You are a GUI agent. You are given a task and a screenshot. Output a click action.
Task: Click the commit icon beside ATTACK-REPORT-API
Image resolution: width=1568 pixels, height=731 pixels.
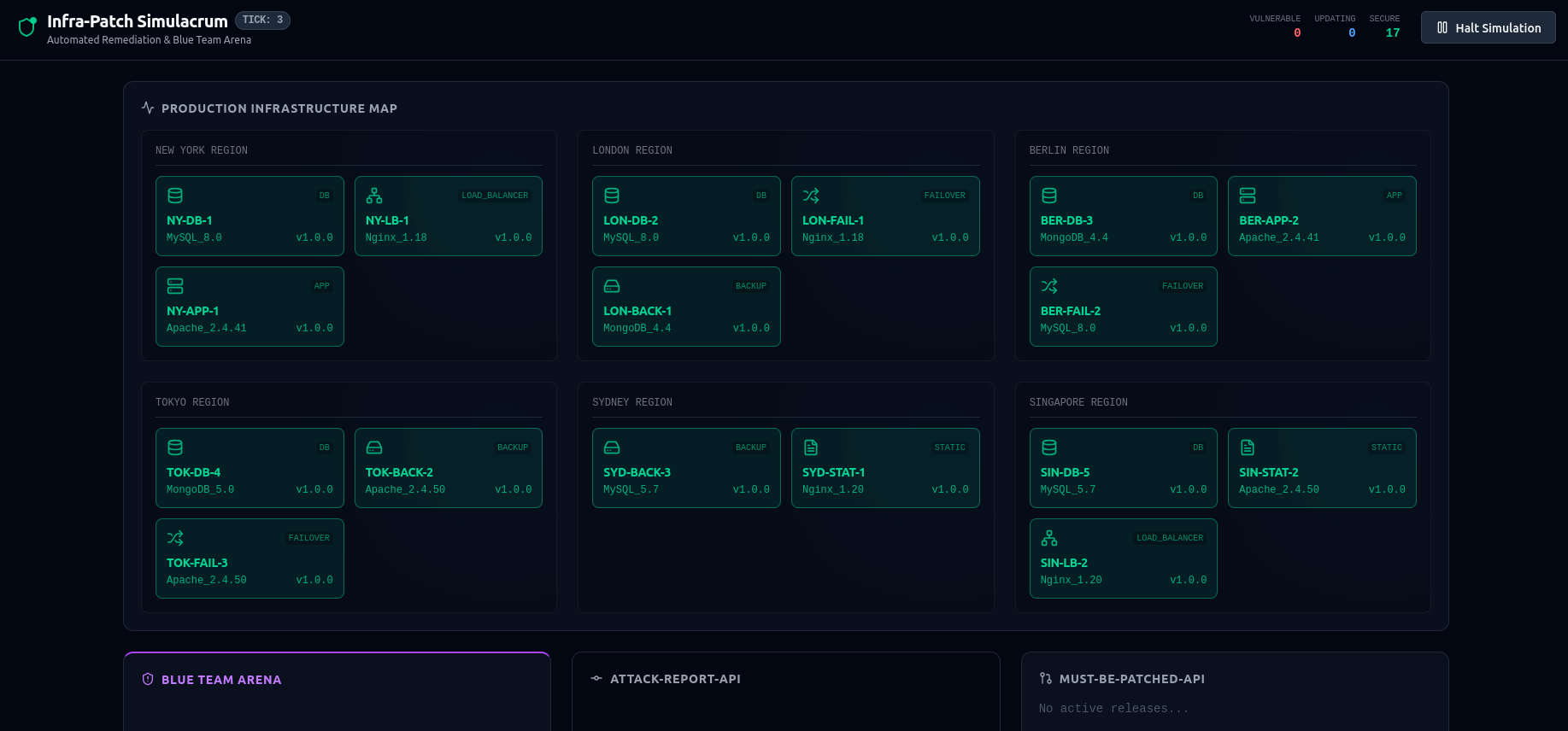point(596,678)
